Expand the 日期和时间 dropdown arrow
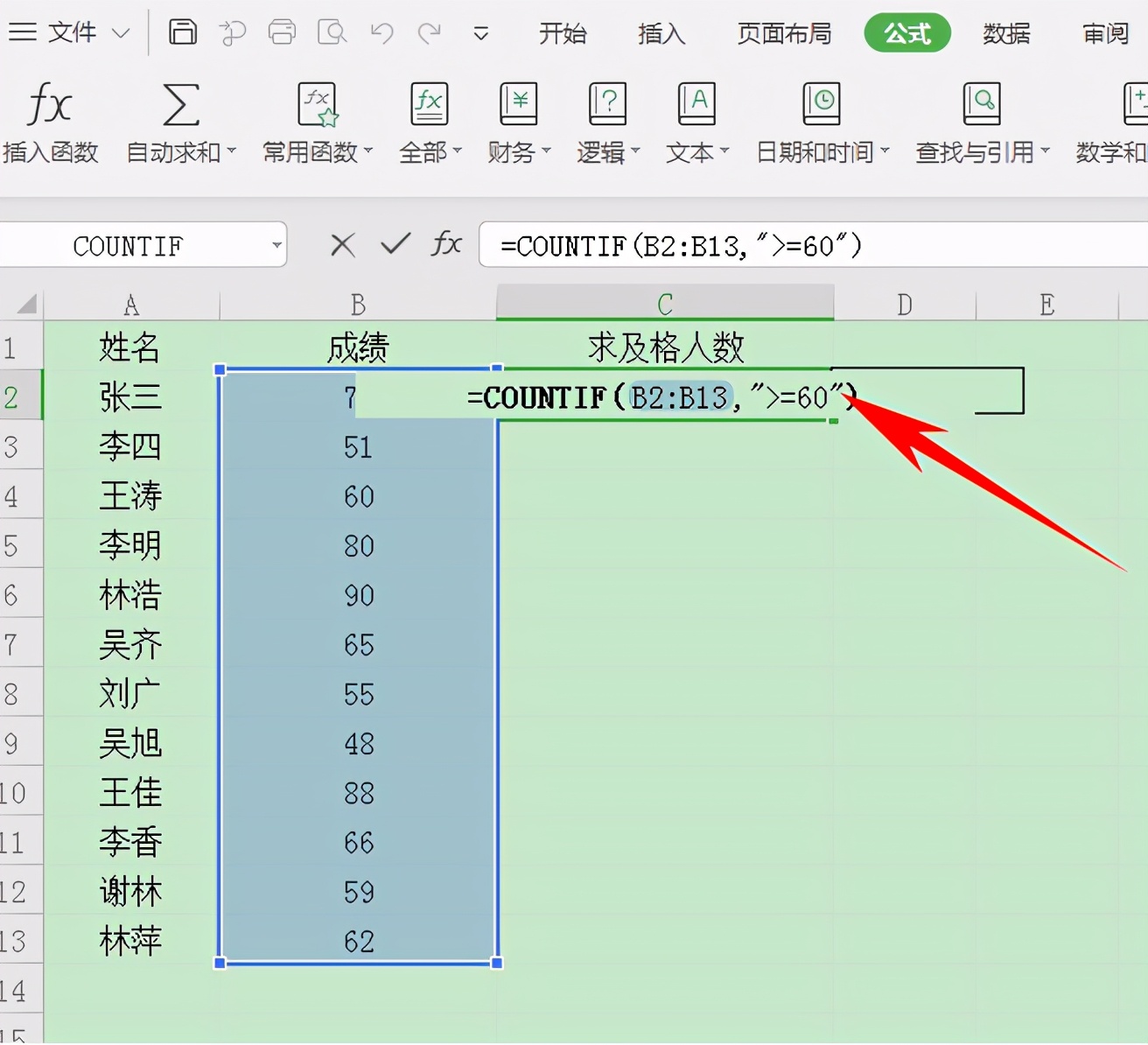 [x=885, y=151]
